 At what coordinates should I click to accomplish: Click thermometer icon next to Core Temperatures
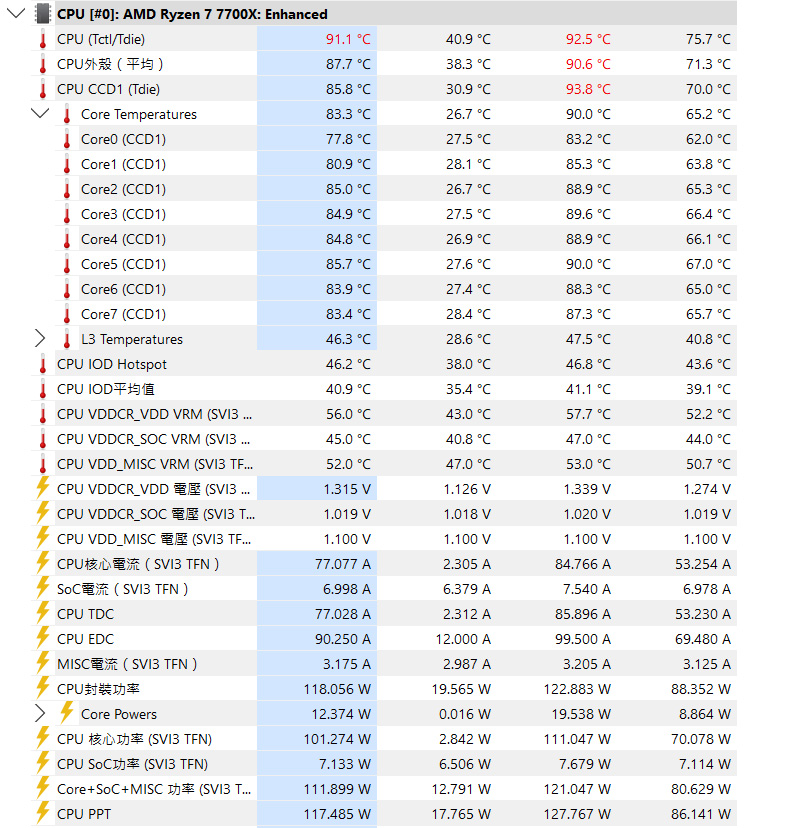(67, 114)
